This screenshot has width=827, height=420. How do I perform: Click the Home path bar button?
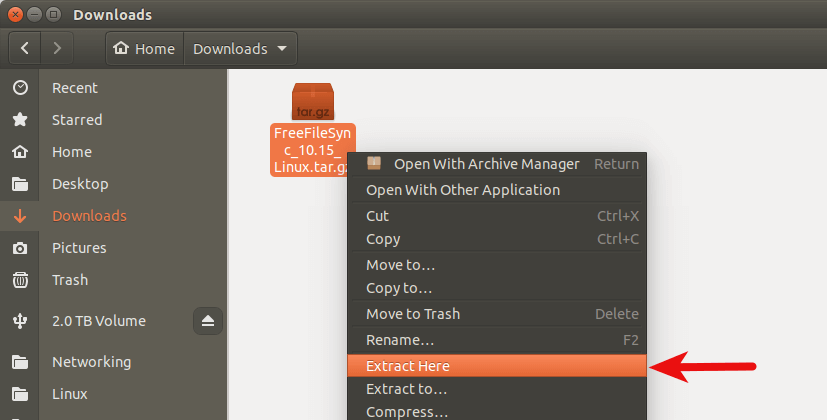(145, 48)
